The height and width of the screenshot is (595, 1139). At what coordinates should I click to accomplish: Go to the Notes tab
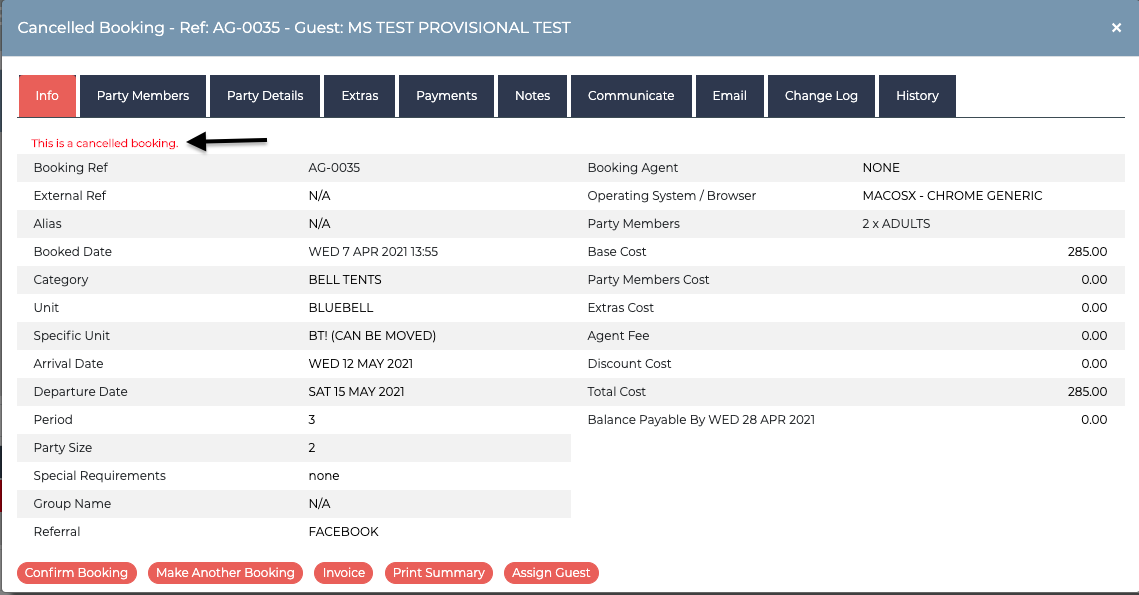point(532,96)
